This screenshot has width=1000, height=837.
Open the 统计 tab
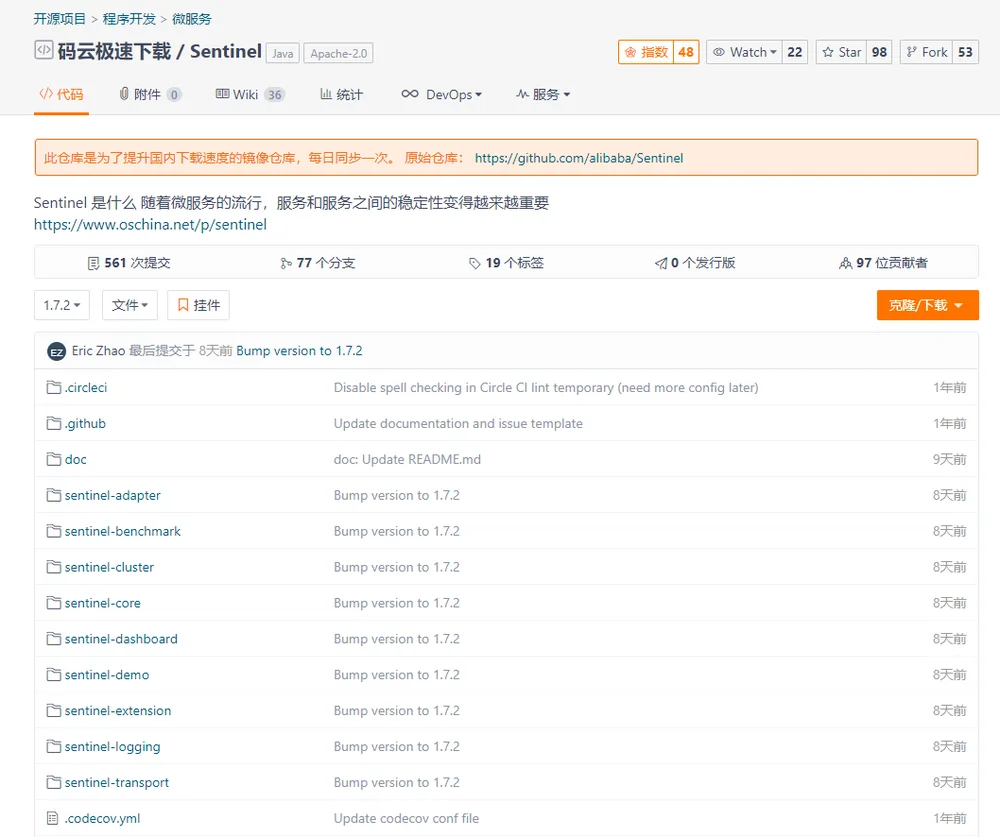[x=342, y=94]
